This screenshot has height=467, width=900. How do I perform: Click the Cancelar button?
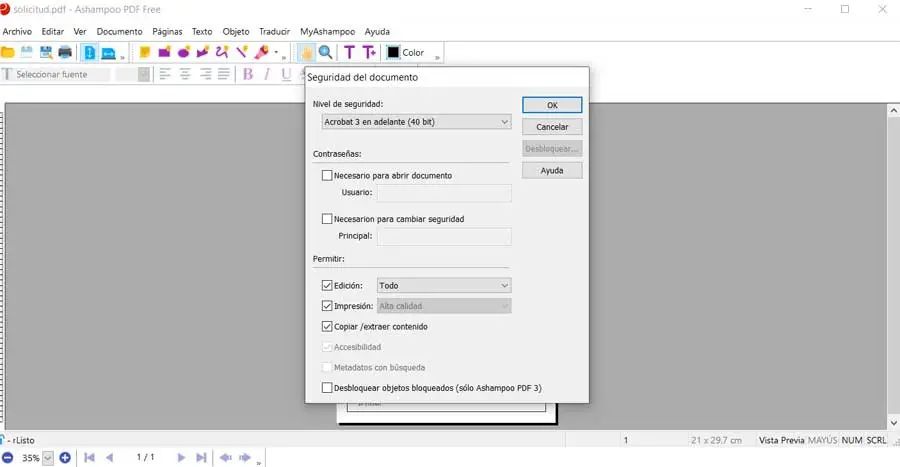[x=552, y=127]
